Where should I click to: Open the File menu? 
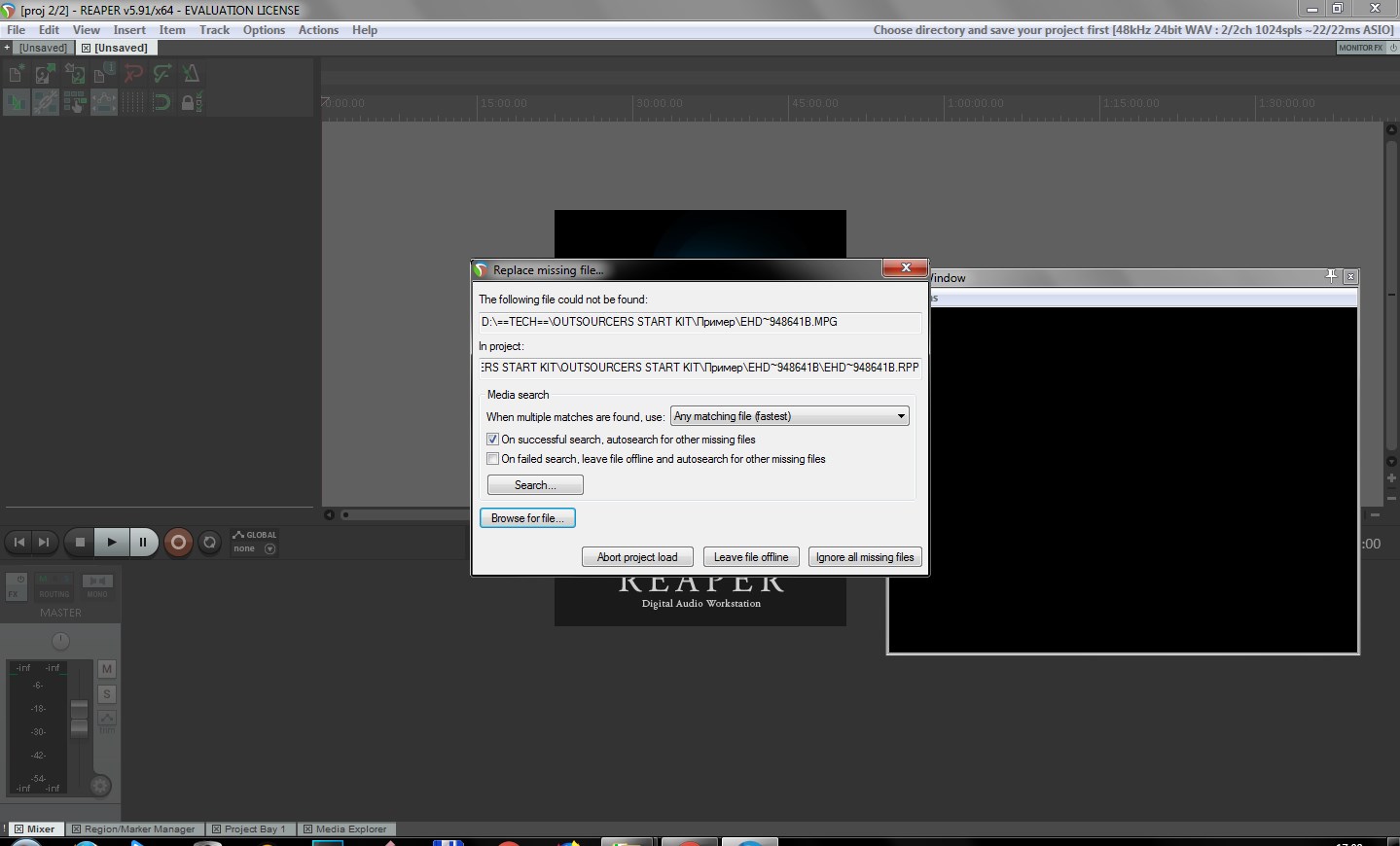(x=16, y=30)
